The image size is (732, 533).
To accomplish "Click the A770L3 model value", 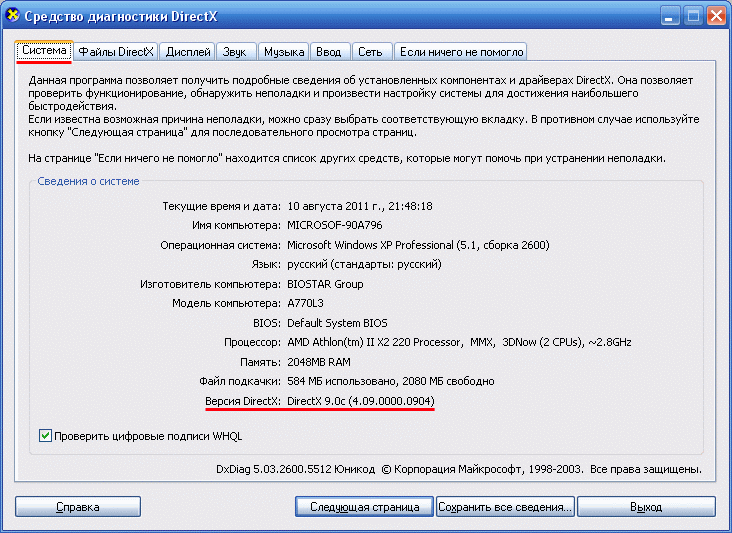I will pyautogui.click(x=305, y=303).
